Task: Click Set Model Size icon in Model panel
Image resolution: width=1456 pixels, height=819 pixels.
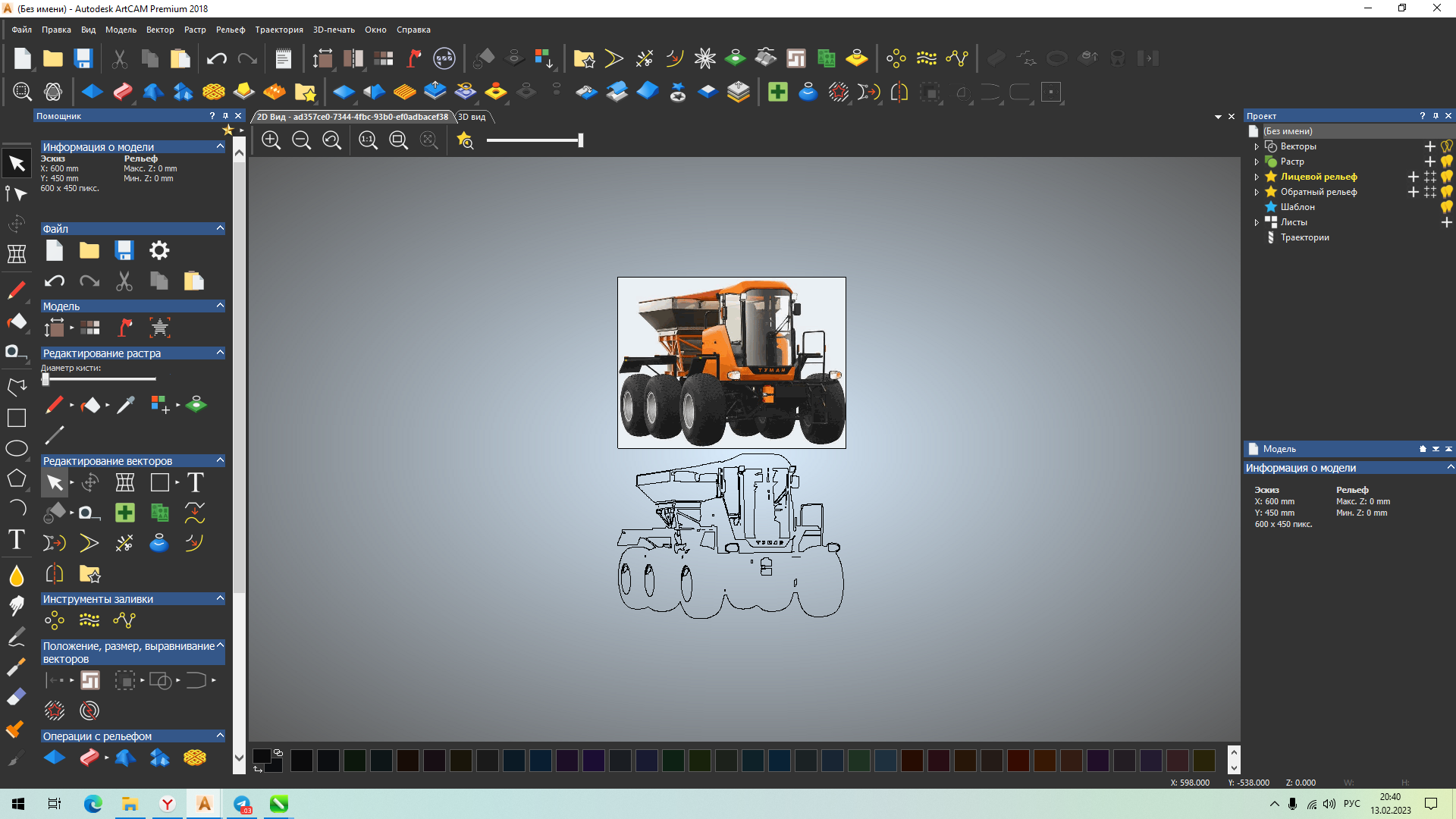Action: (55, 328)
